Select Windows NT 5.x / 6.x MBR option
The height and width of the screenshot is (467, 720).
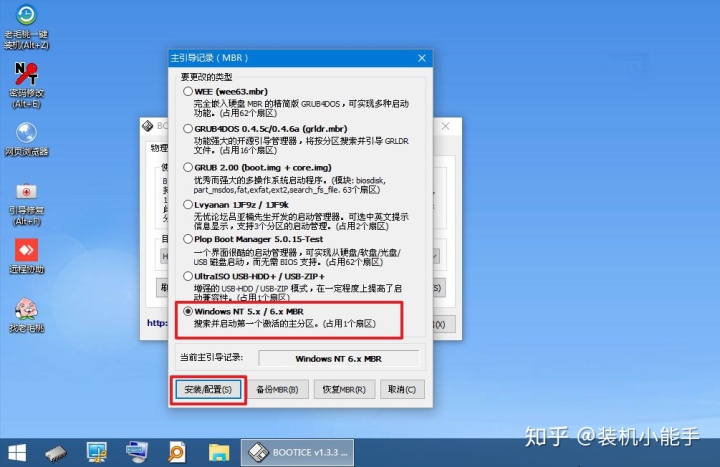click(187, 311)
